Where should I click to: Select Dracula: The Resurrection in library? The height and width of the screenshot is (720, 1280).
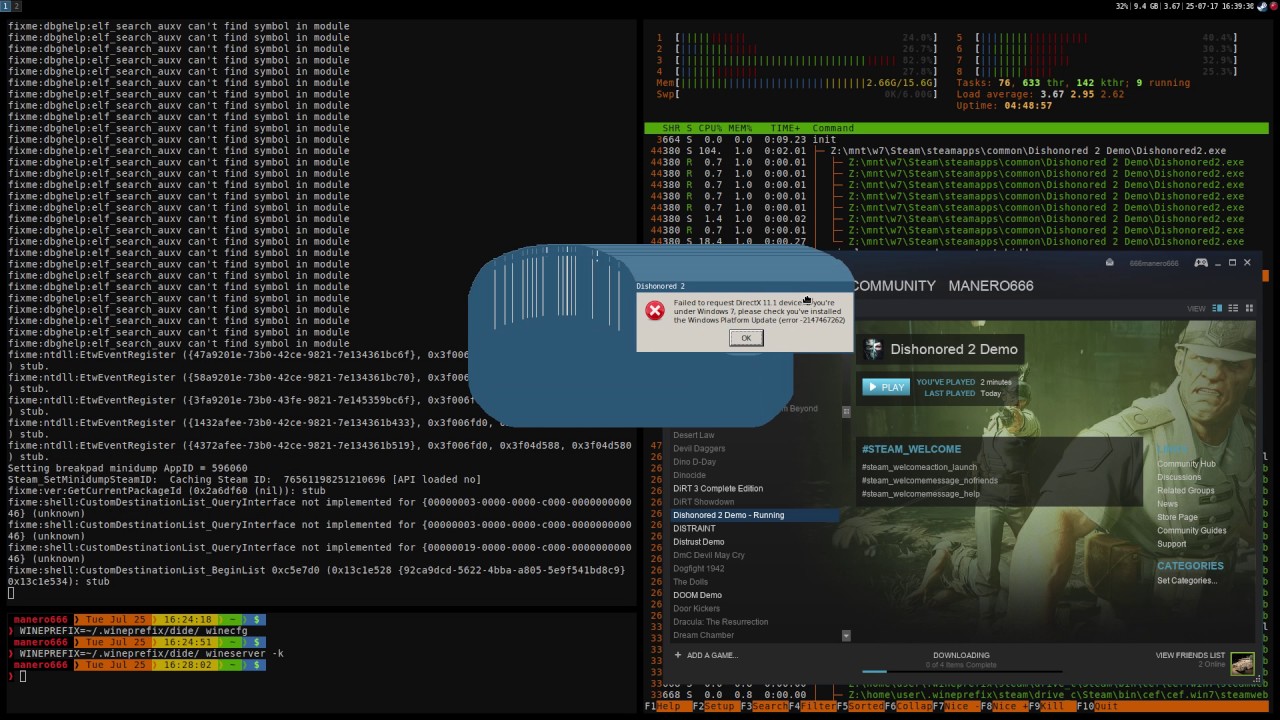coord(721,622)
